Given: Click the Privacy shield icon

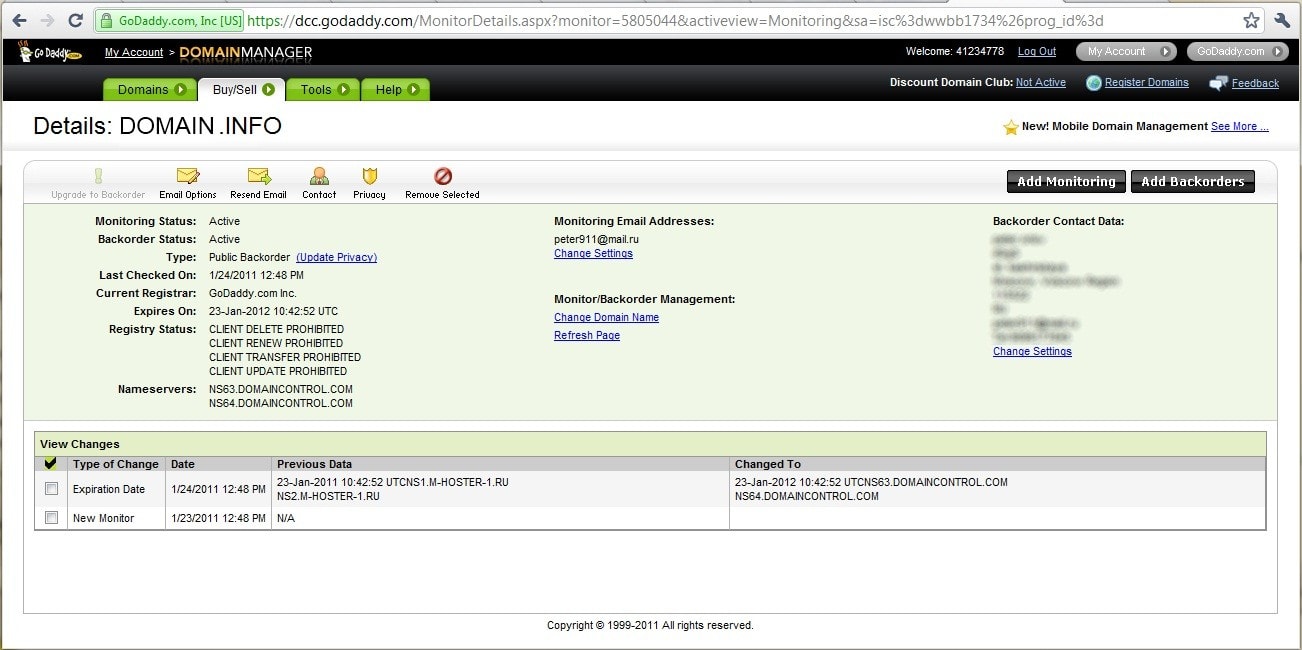Looking at the screenshot, I should tap(369, 177).
